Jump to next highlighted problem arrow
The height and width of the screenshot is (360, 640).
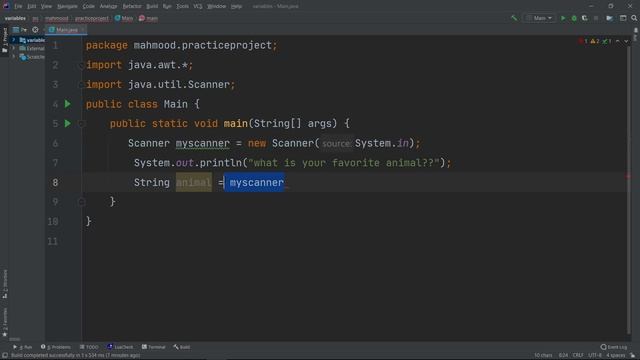(626, 41)
